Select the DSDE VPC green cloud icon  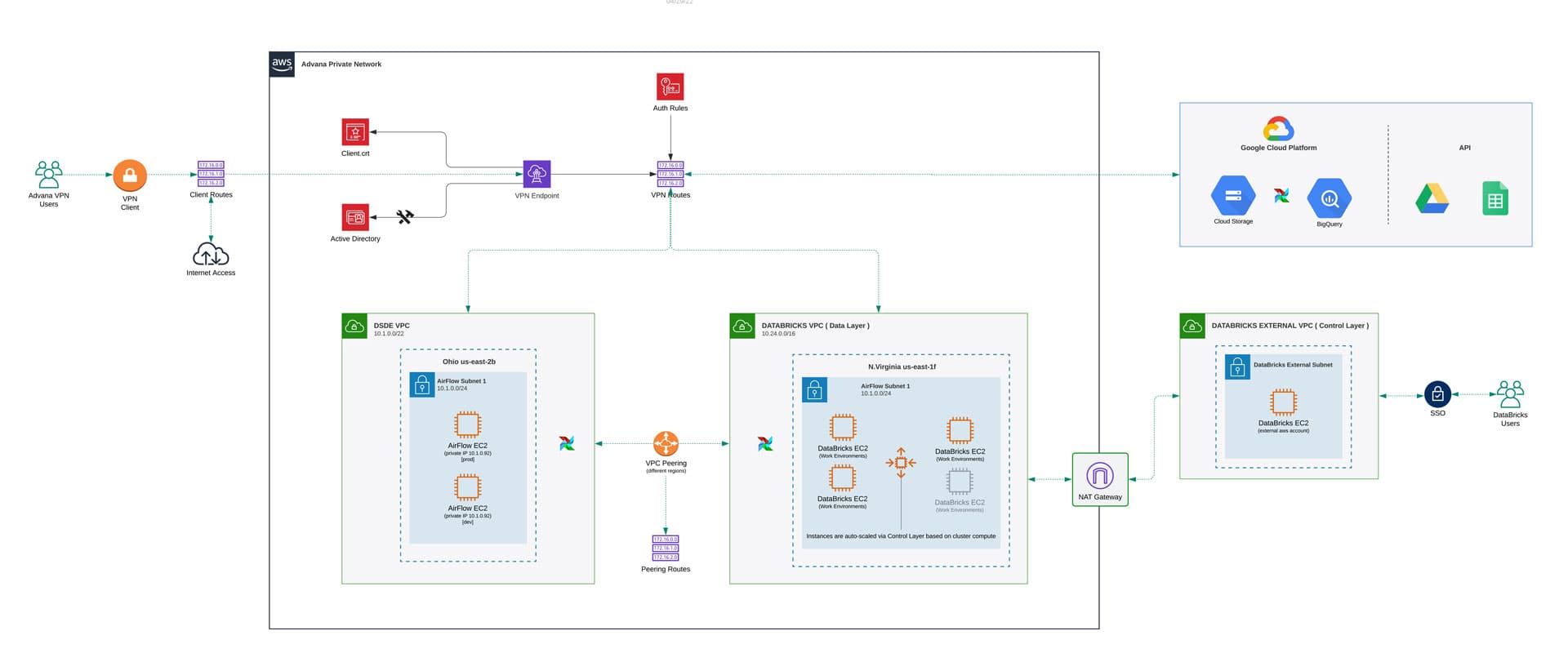[354, 326]
